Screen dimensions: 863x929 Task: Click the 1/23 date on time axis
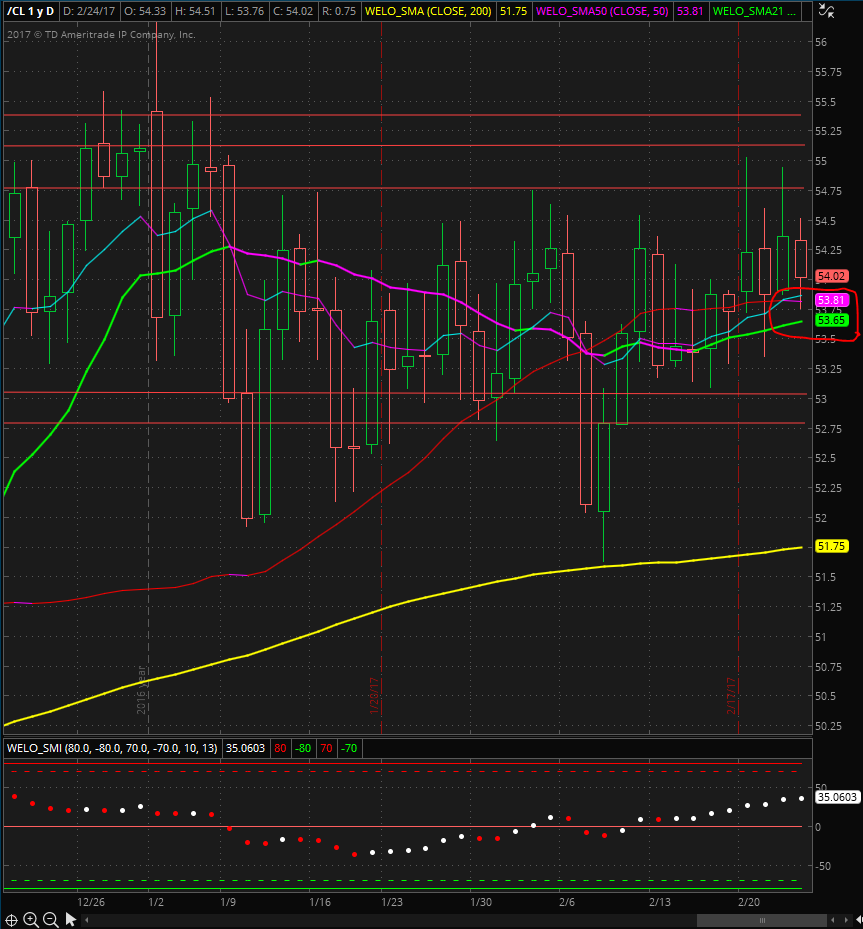click(x=392, y=902)
